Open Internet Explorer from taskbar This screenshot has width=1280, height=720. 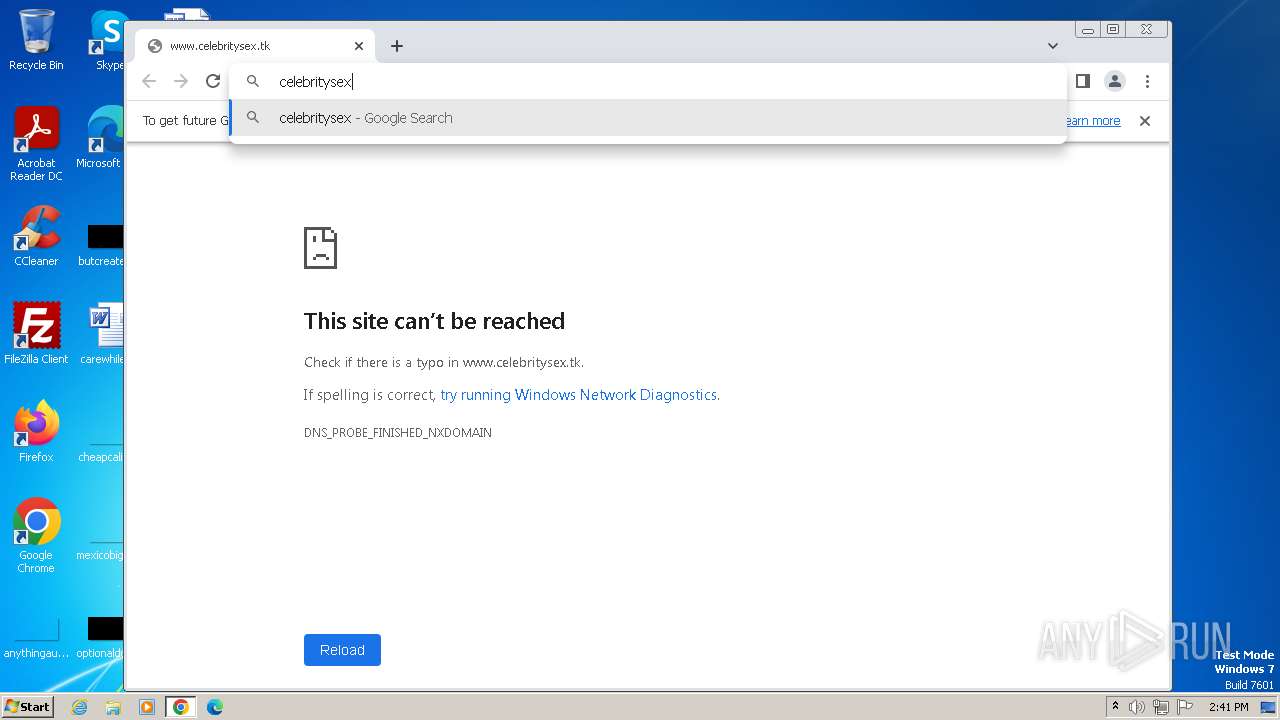(79, 707)
